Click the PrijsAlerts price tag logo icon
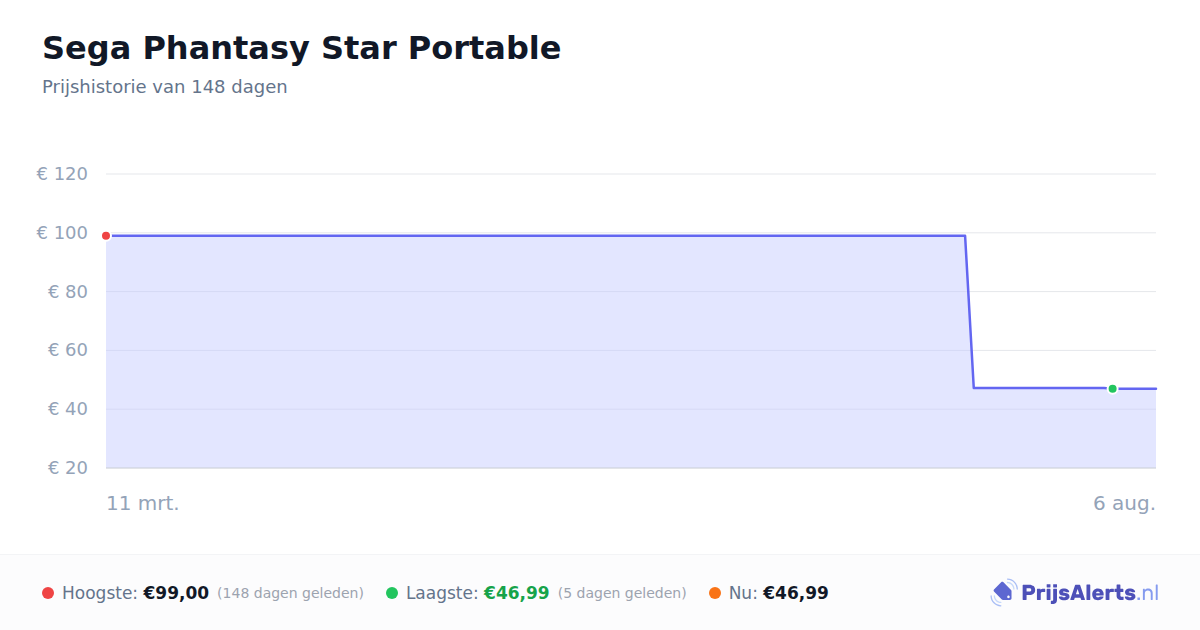 [x=1004, y=593]
